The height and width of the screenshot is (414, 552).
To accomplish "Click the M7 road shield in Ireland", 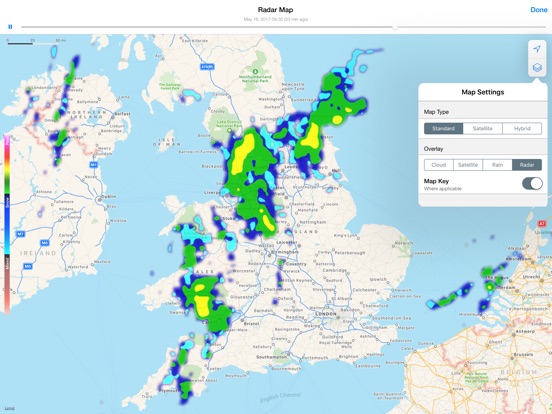I will point(21,234).
